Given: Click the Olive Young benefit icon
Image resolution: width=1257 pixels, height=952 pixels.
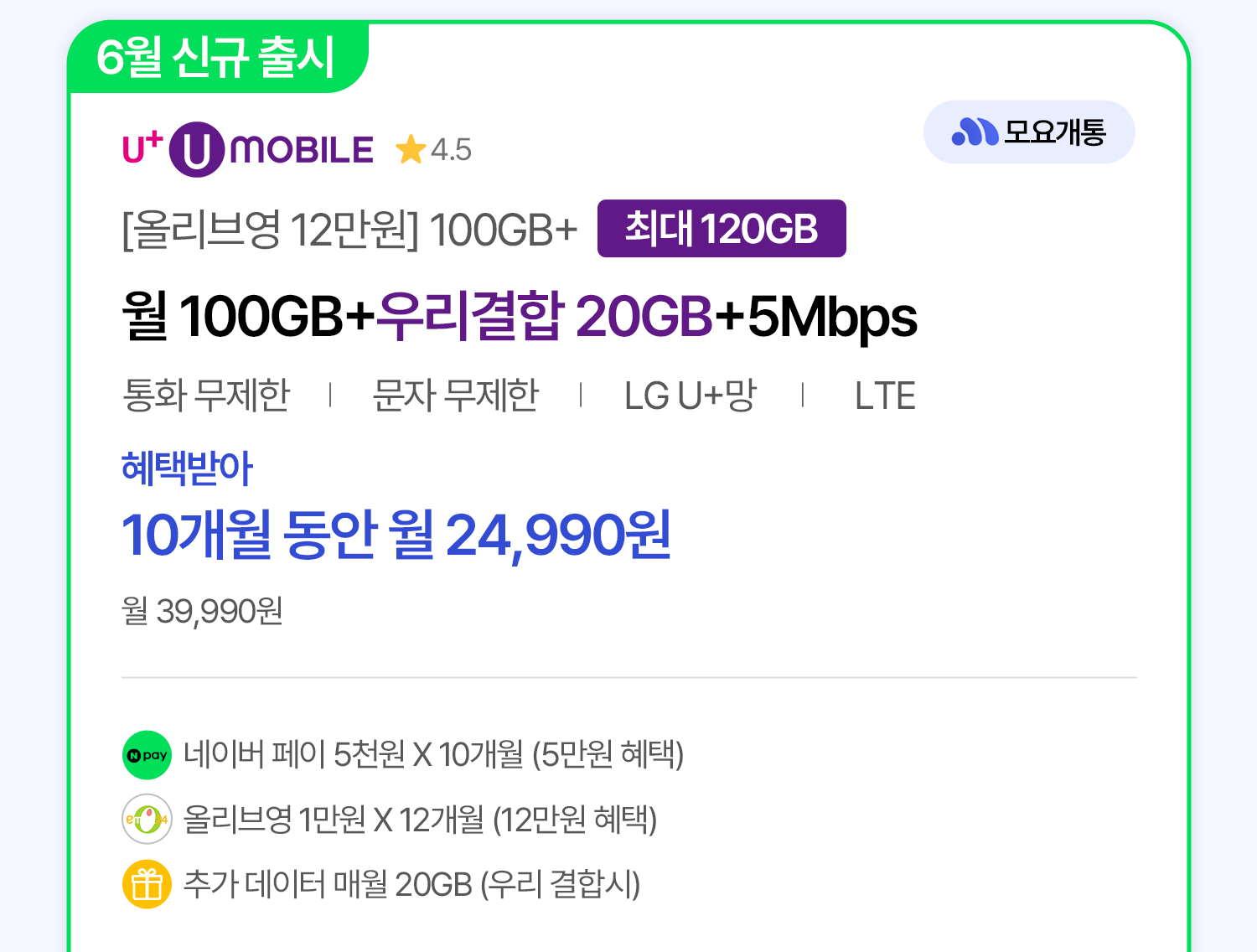Looking at the screenshot, I should pyautogui.click(x=147, y=819).
